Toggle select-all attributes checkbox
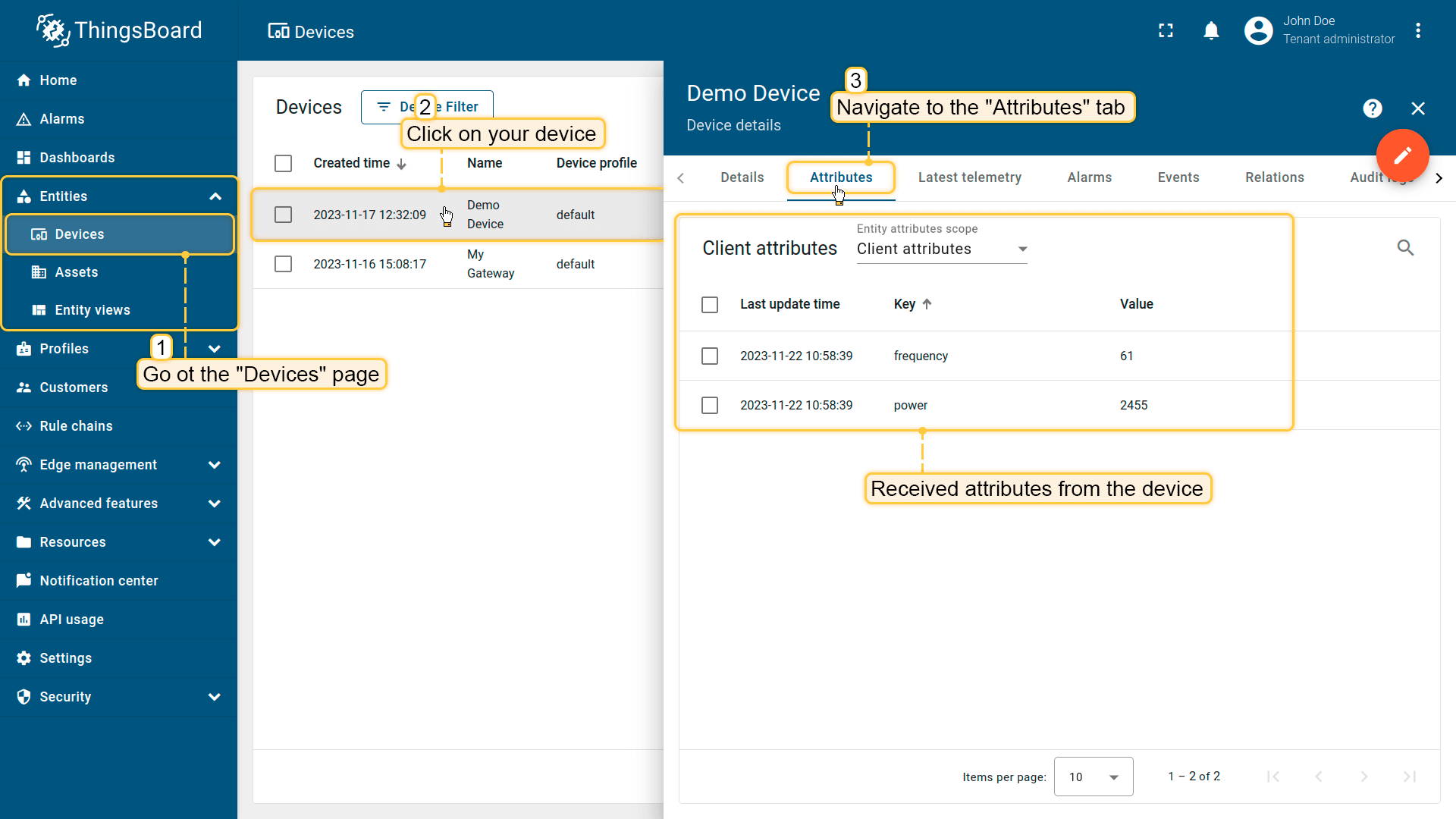 click(x=710, y=305)
